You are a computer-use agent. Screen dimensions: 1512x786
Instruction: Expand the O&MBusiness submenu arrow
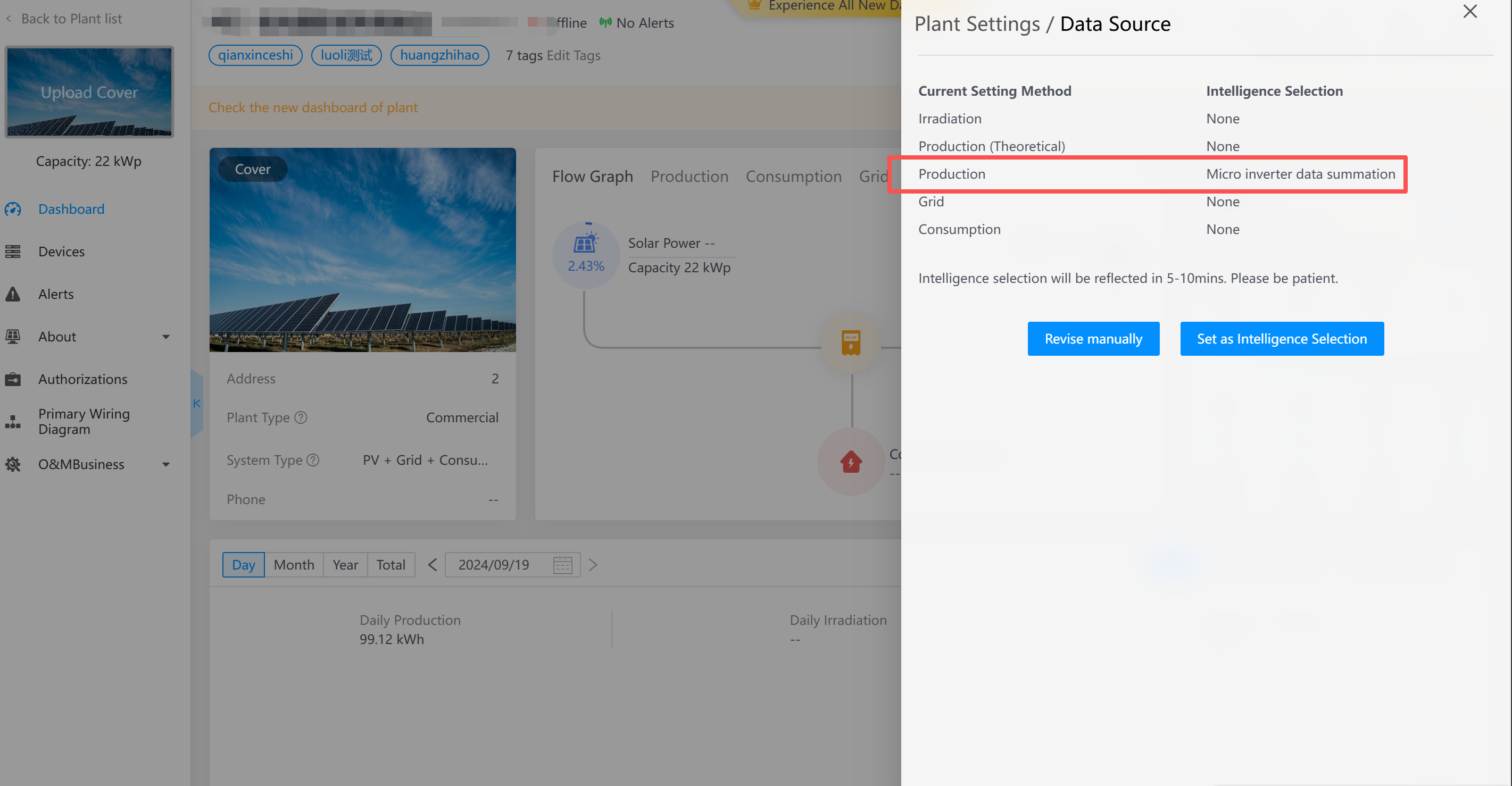coord(166,465)
